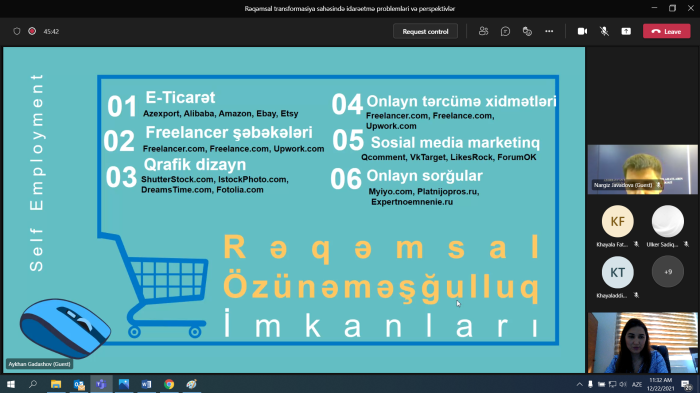Viewport: 700px width, 393px height.
Task: Select the KF participant avatar
Action: pyautogui.click(x=617, y=221)
